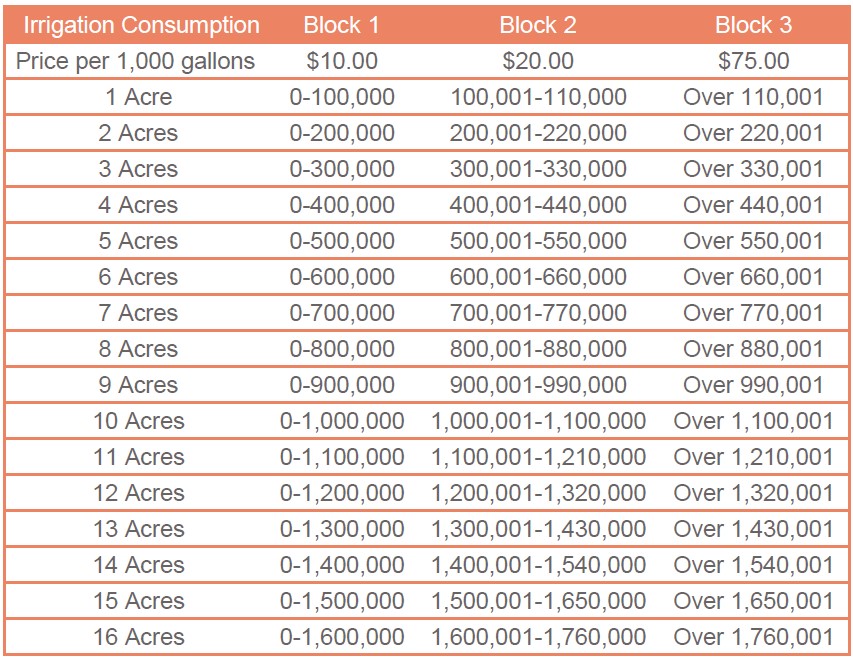Screen dimensions: 853x660
Task: Select the 1 Acre row label
Action: coord(138,97)
